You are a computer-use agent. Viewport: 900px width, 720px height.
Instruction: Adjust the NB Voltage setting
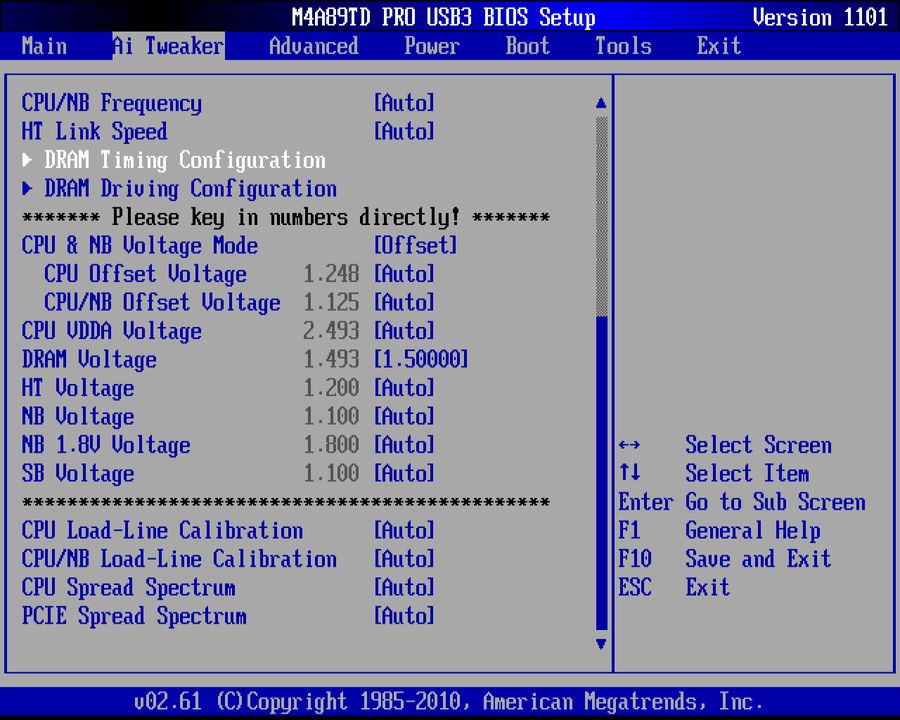[x=404, y=416]
